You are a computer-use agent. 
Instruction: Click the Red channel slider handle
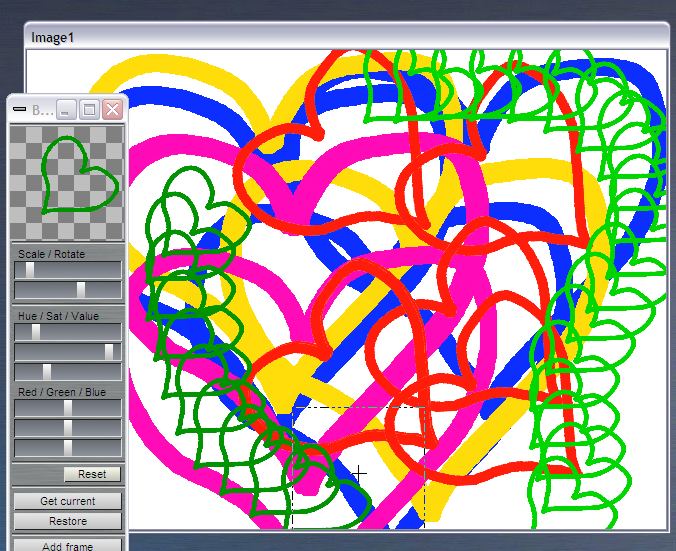[68, 408]
